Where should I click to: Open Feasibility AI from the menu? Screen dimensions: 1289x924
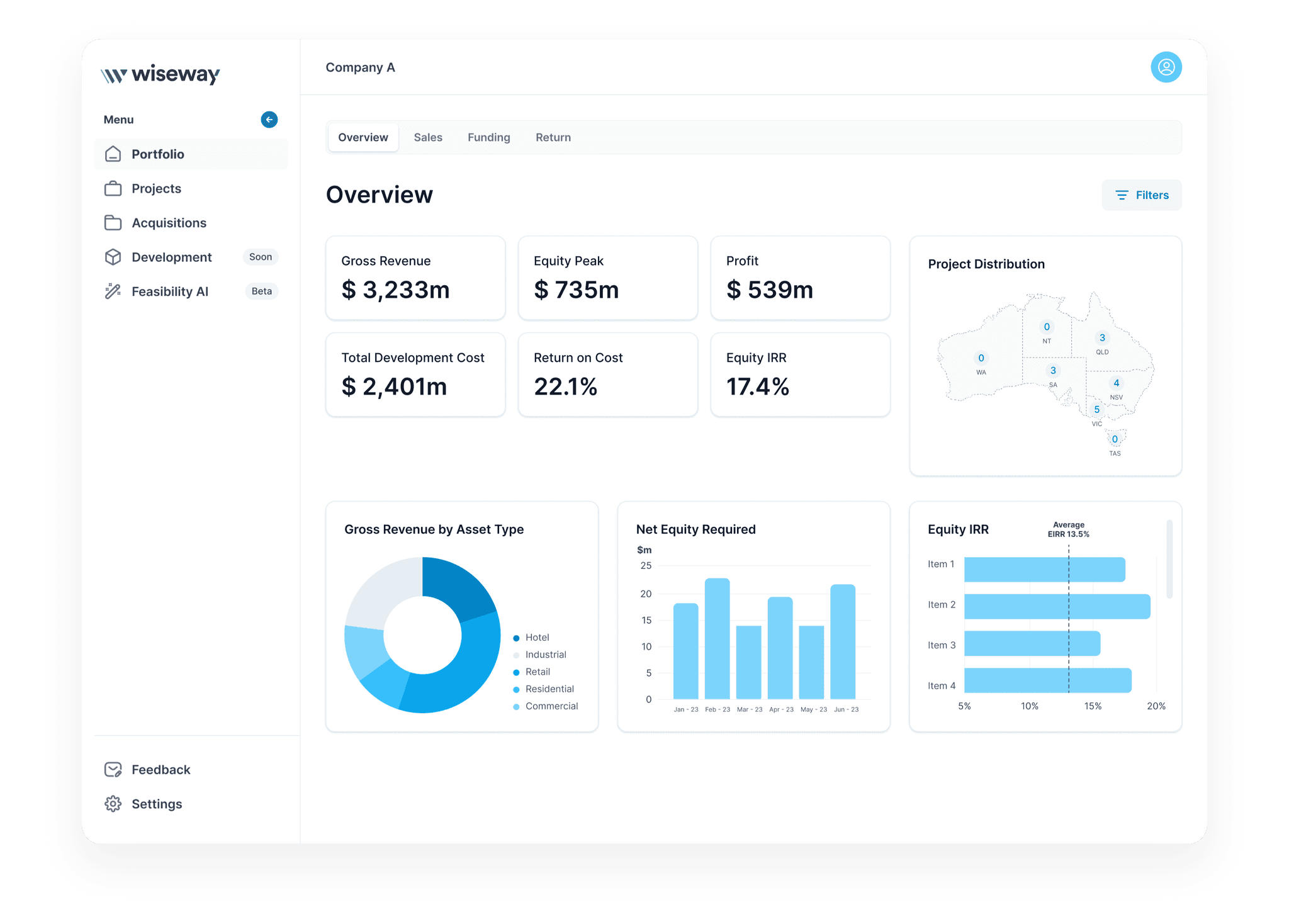coord(191,291)
